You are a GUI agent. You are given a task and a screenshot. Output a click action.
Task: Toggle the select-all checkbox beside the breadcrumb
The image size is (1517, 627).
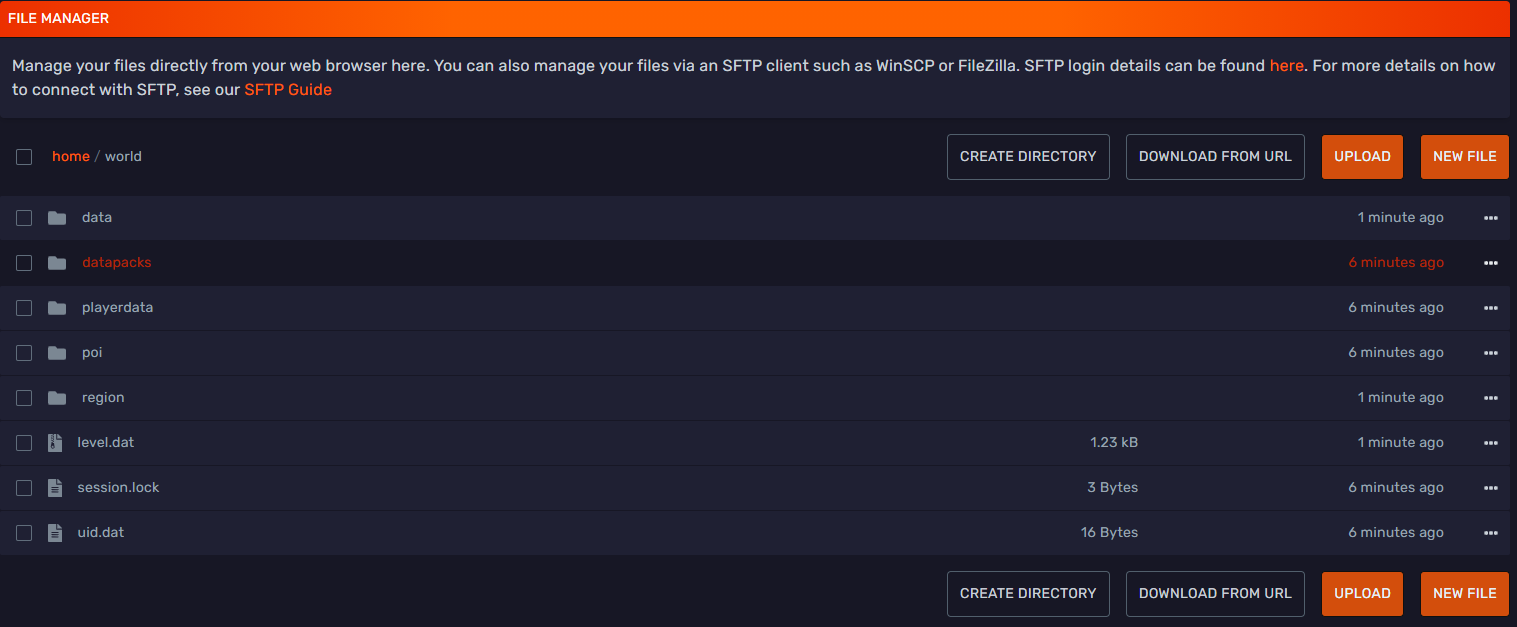(24, 157)
